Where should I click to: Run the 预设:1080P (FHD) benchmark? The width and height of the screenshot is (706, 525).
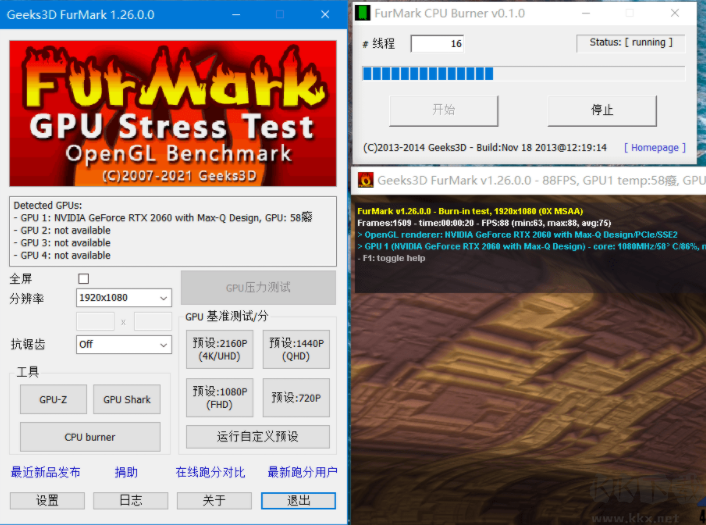coord(220,398)
